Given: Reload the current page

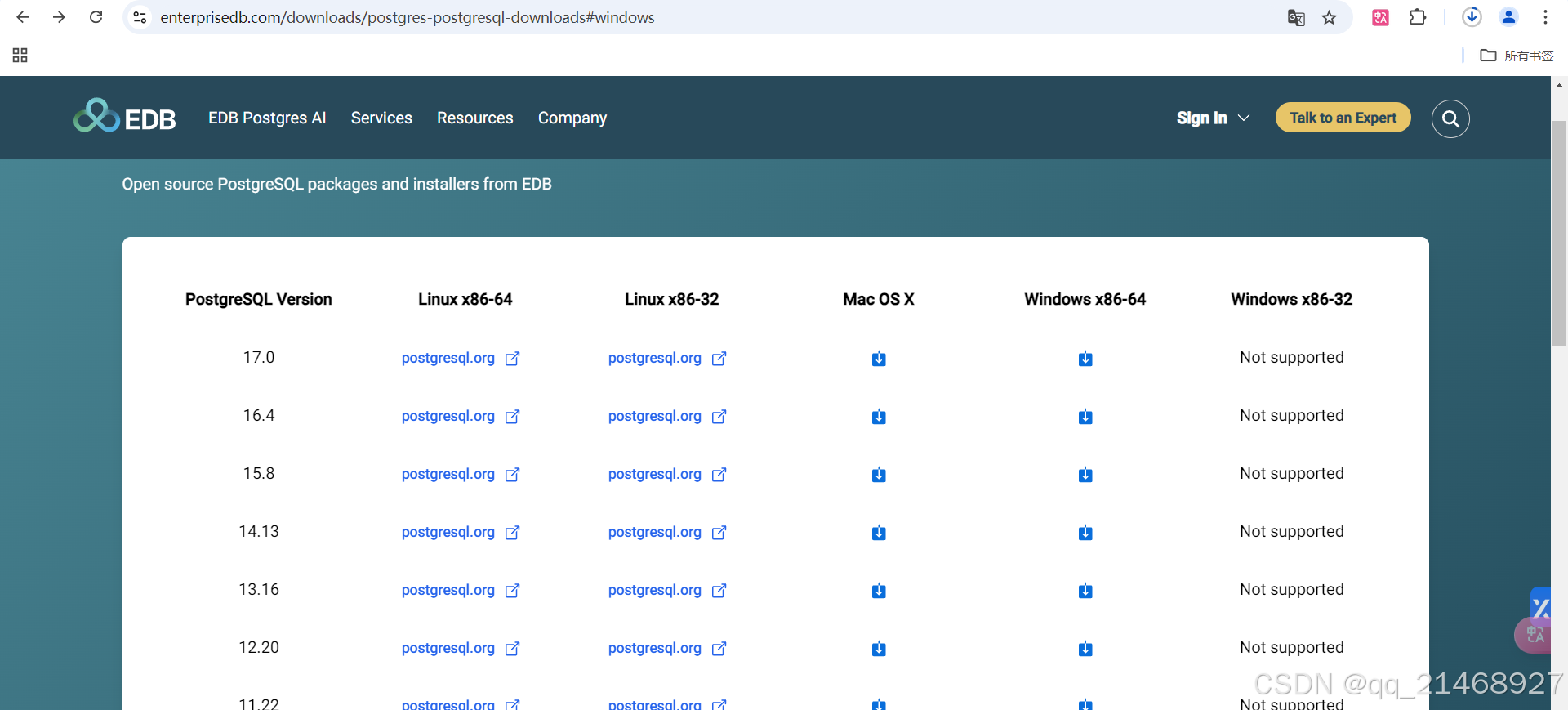Looking at the screenshot, I should point(96,17).
